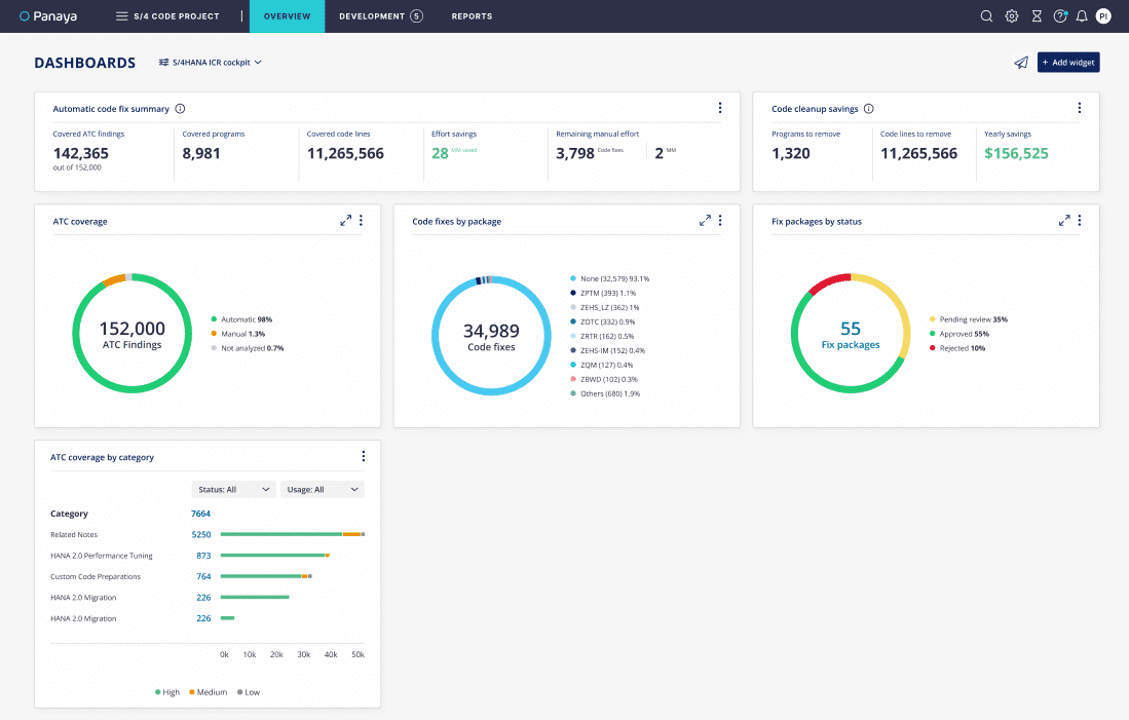Screen dimensions: 1129x720
Task: Open the Status: All filter dropdown
Action: pos(233,490)
